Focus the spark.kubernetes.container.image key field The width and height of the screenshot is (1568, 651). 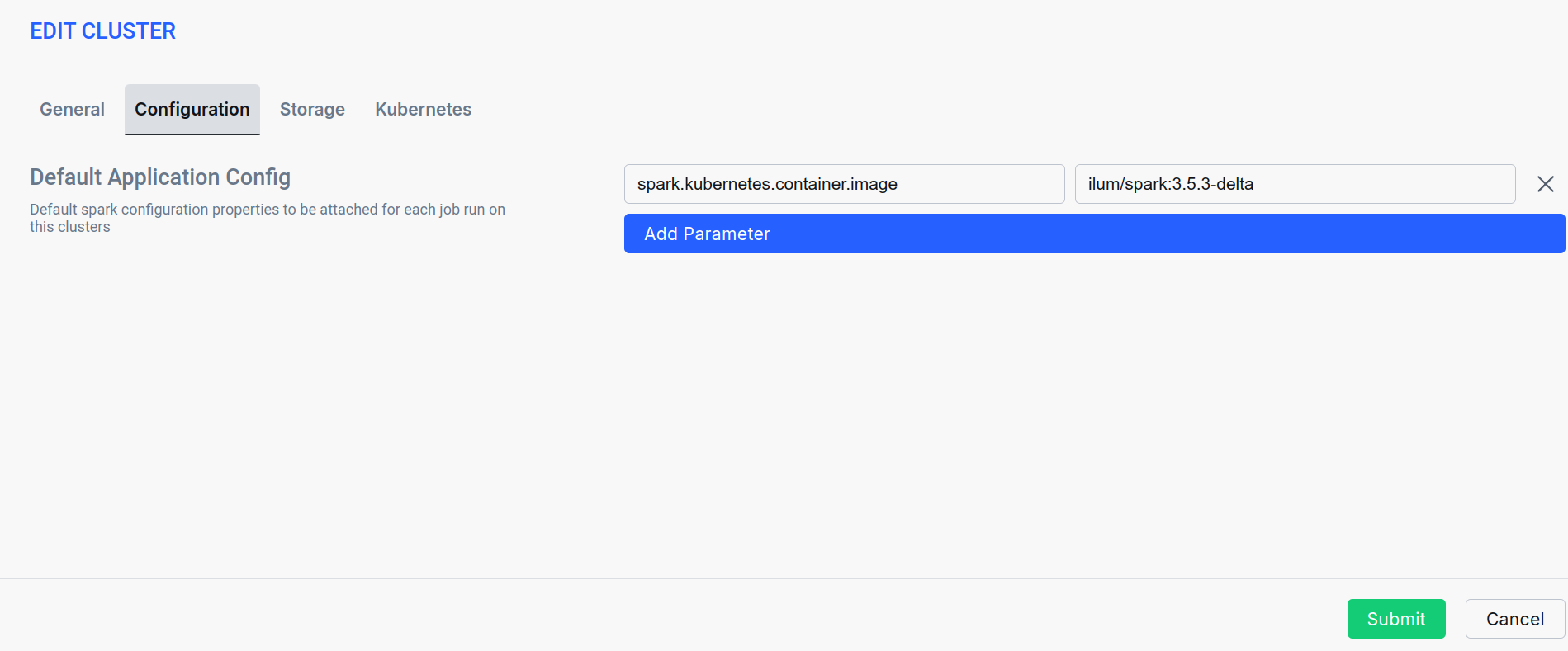tap(843, 184)
